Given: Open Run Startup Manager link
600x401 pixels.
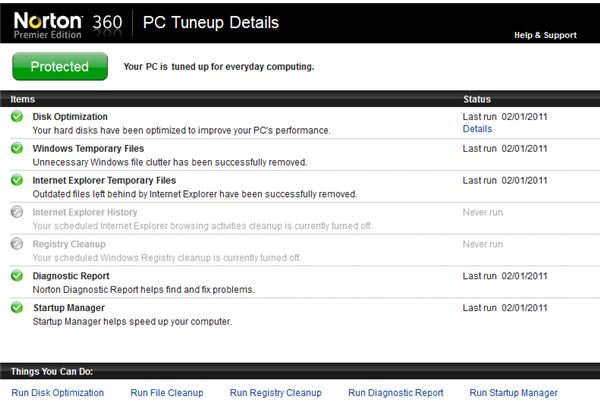Looking at the screenshot, I should click(513, 393).
